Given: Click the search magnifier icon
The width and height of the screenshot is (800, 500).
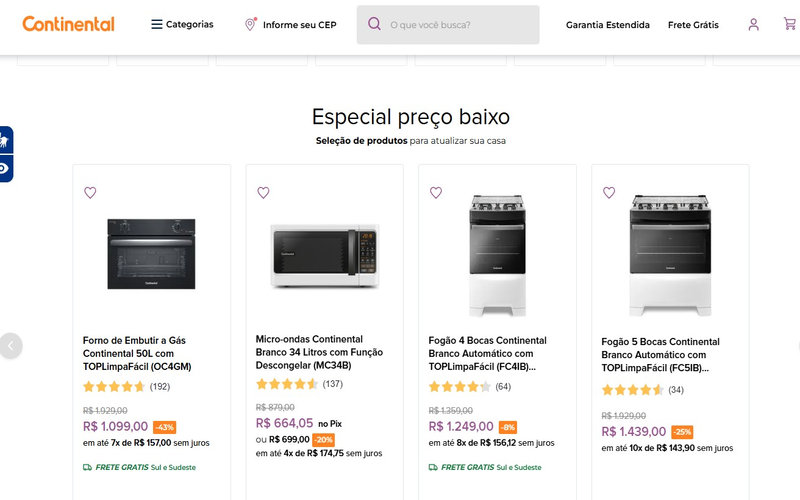Looking at the screenshot, I should click(x=374, y=24).
